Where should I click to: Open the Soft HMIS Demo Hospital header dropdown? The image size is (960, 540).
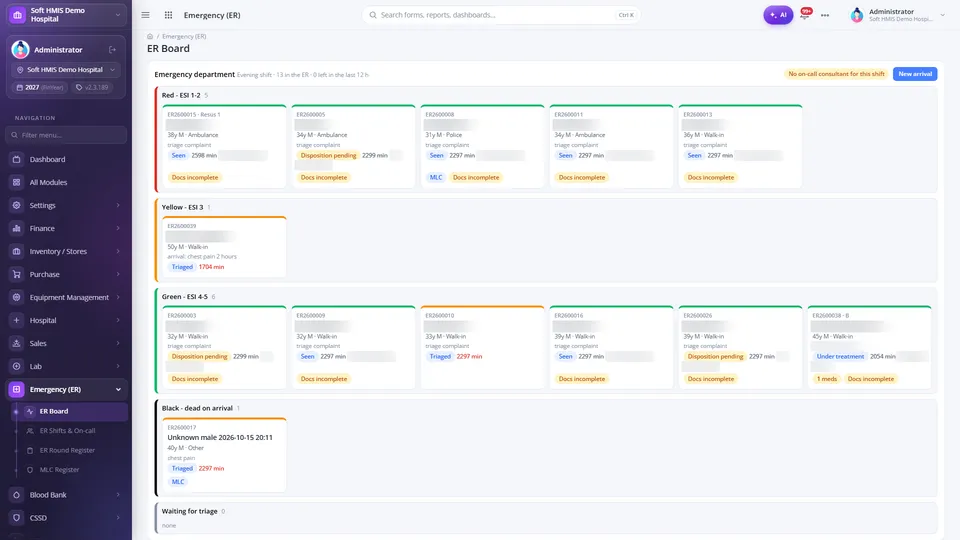[x=66, y=15]
